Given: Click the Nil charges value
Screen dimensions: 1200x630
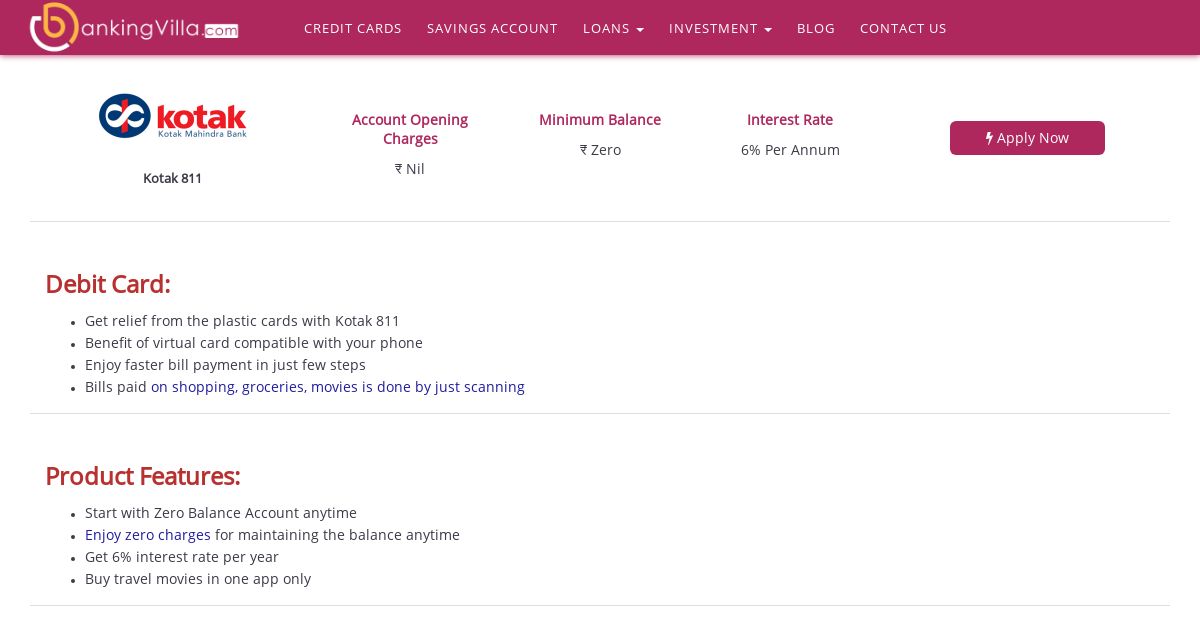Looking at the screenshot, I should tap(410, 169).
